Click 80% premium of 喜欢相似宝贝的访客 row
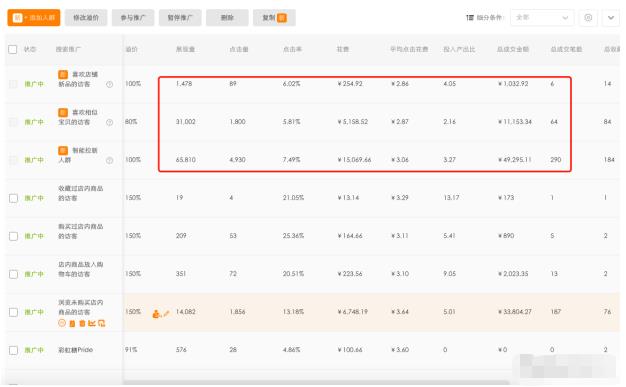The image size is (626, 387). (131, 121)
